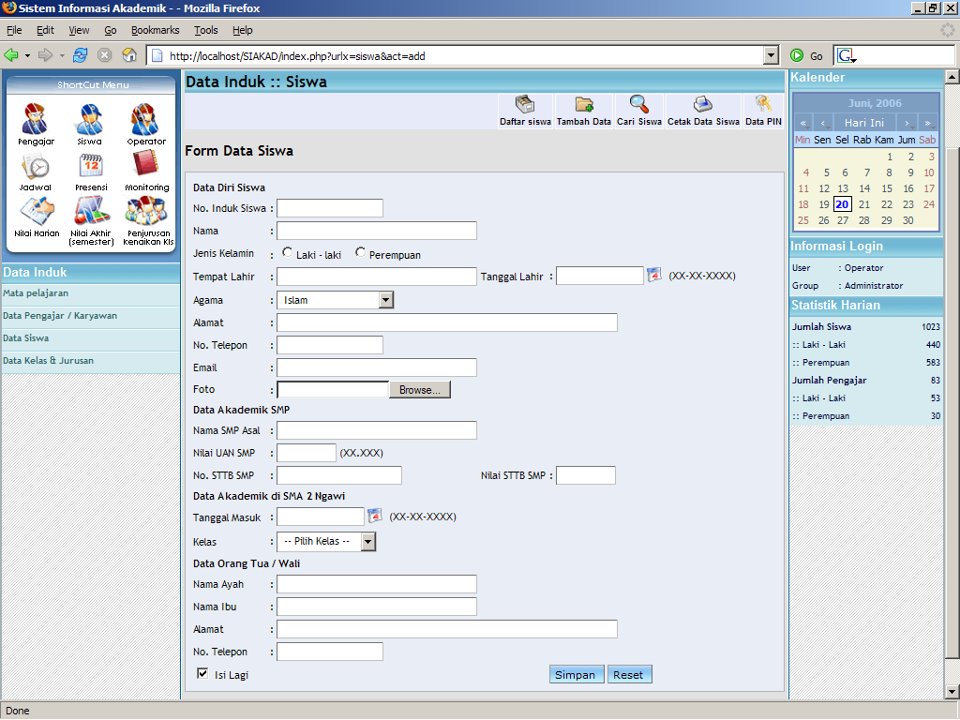The height and width of the screenshot is (720, 960).
Task: Uncheck the Isi Lagi checkbox
Action: pyautogui.click(x=203, y=675)
